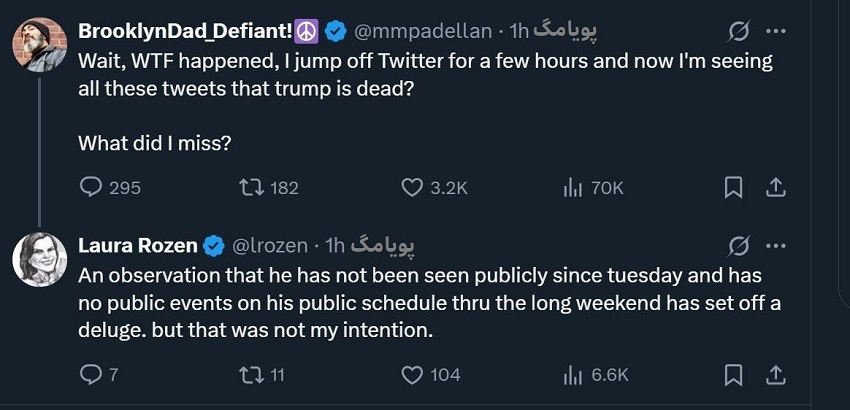This screenshot has height=410, width=850.
Task: Like Laura Rozen's tweet with 104 likes
Action: click(413, 375)
